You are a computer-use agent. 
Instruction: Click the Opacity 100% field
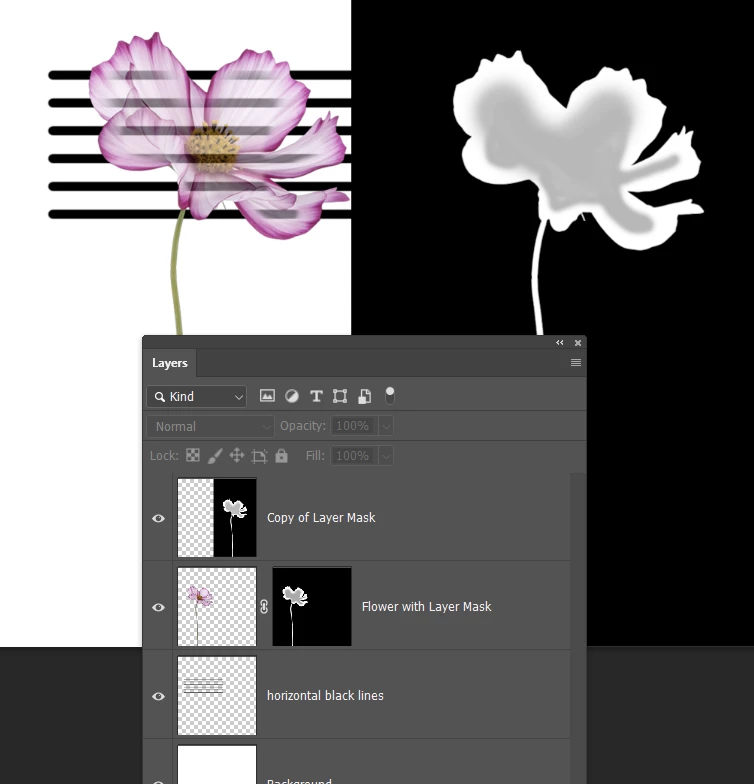(x=354, y=426)
